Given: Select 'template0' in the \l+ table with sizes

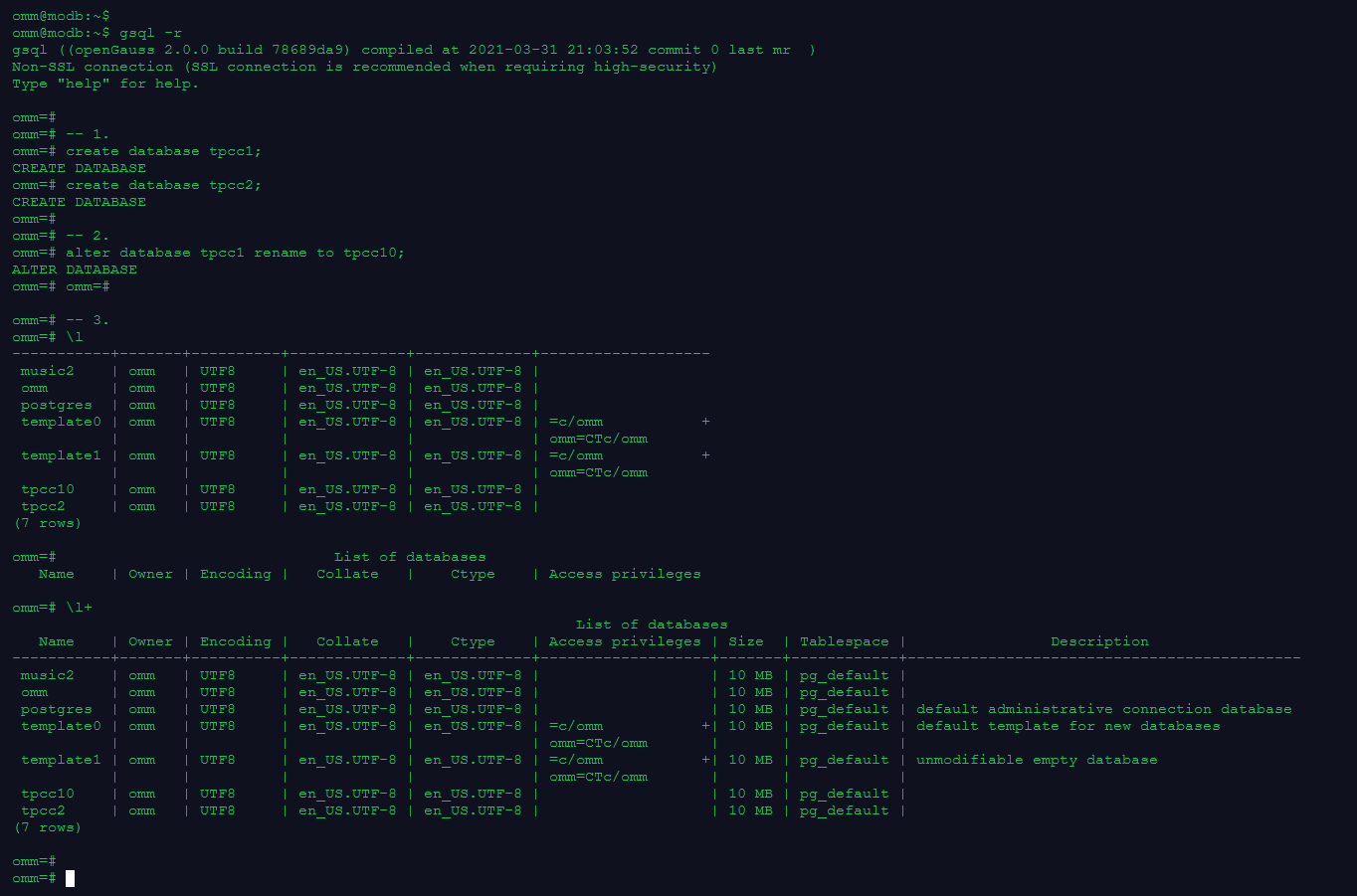Looking at the screenshot, I should (61, 726).
